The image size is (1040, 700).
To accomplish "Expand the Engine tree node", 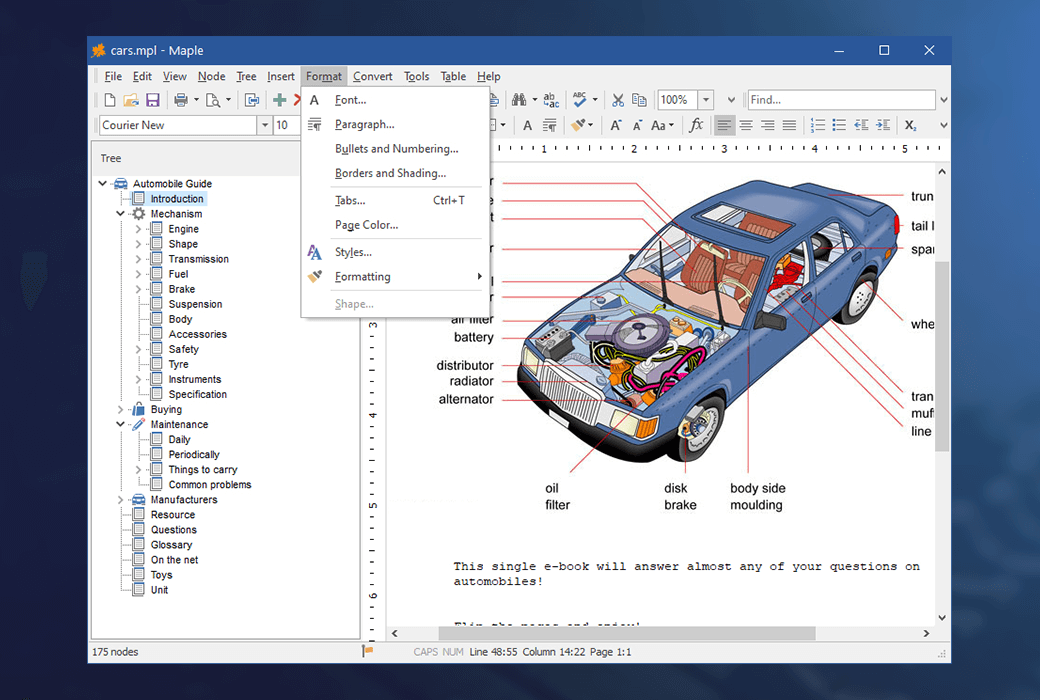I will pyautogui.click(x=138, y=229).
